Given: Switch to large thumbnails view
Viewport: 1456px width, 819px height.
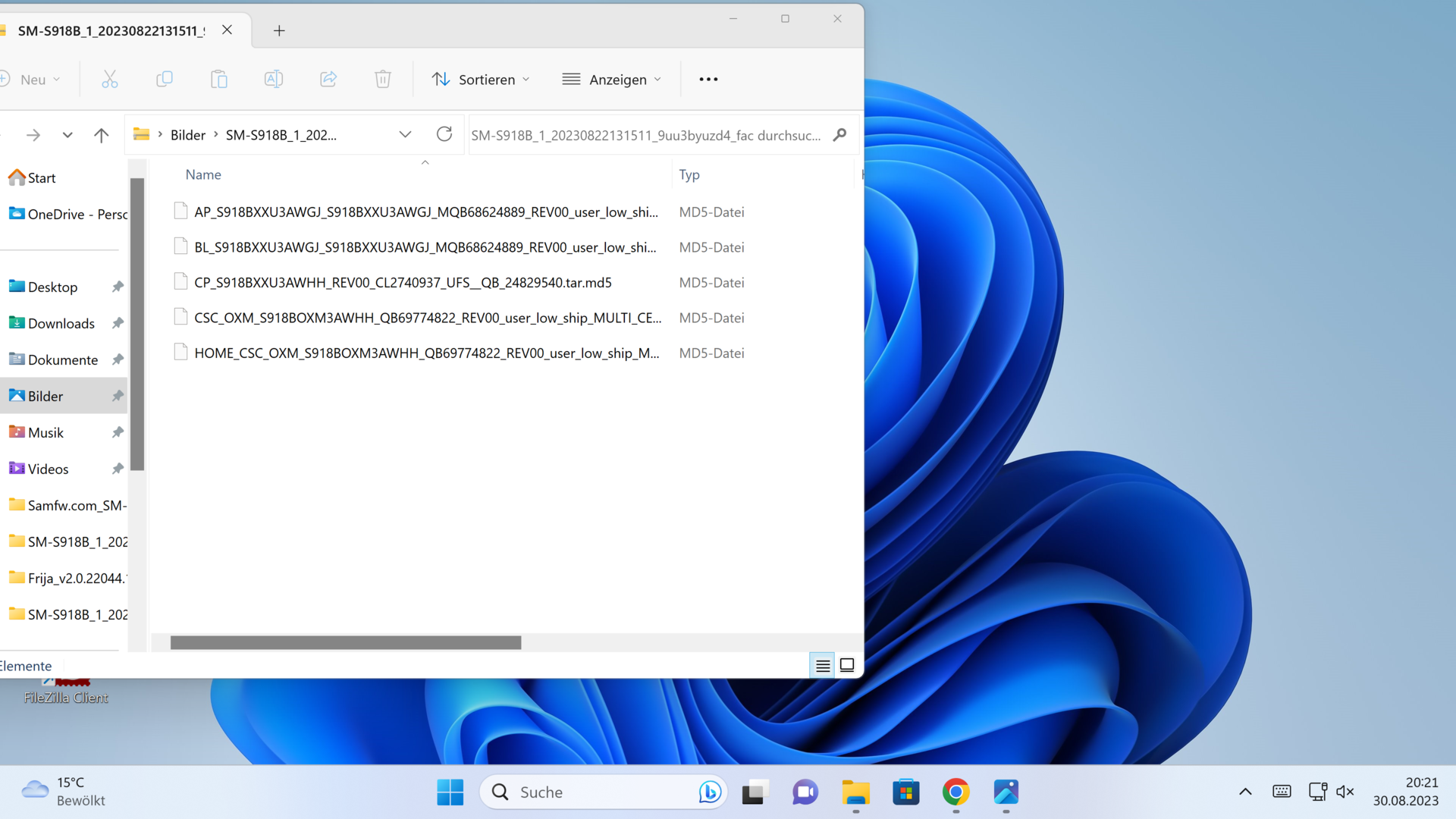Looking at the screenshot, I should [847, 666].
